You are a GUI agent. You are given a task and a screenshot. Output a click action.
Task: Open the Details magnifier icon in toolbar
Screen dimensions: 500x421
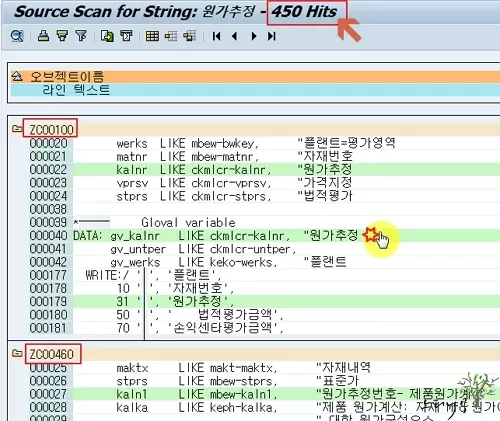coord(17,36)
